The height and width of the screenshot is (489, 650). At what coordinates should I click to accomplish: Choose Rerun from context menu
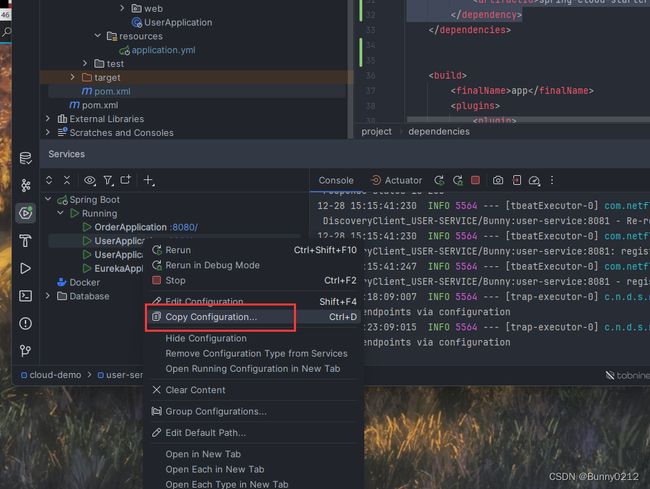coord(254,250)
